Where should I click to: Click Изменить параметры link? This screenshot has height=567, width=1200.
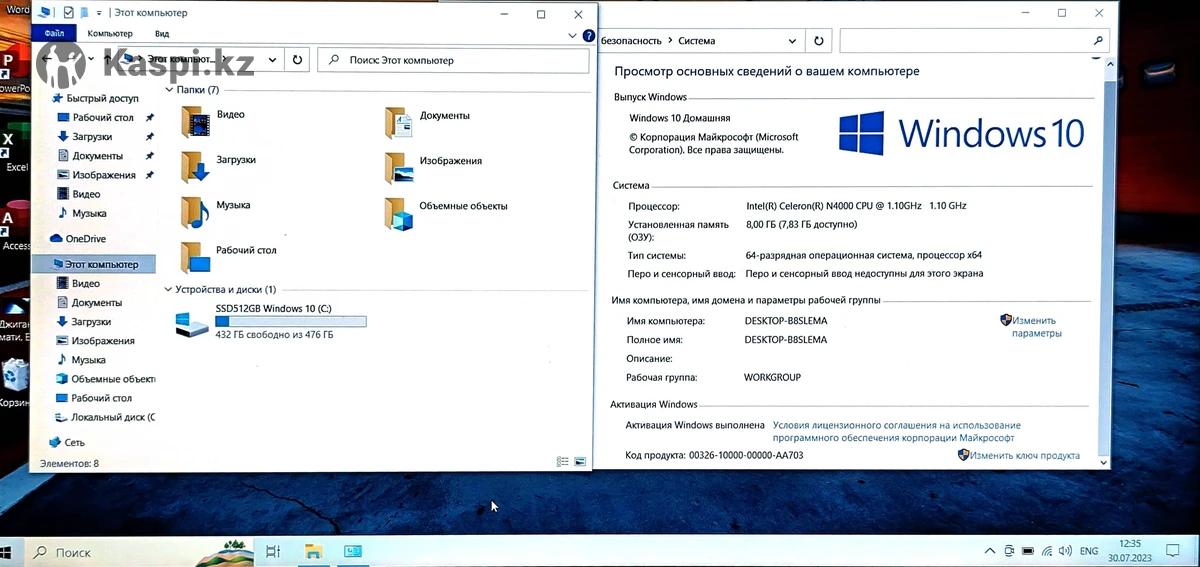[1036, 327]
